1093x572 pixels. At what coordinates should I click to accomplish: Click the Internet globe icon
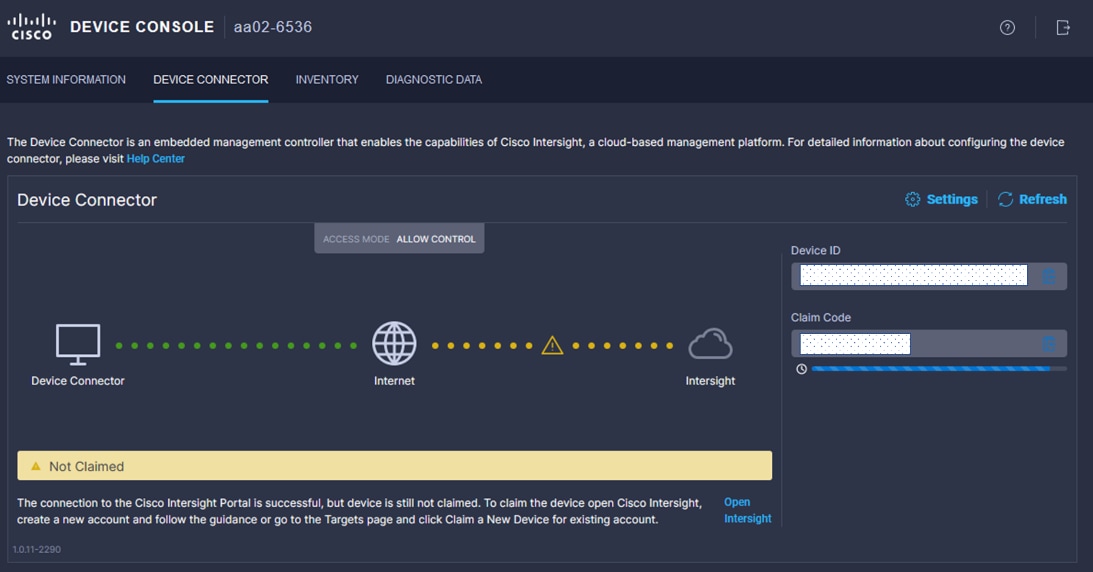point(394,343)
